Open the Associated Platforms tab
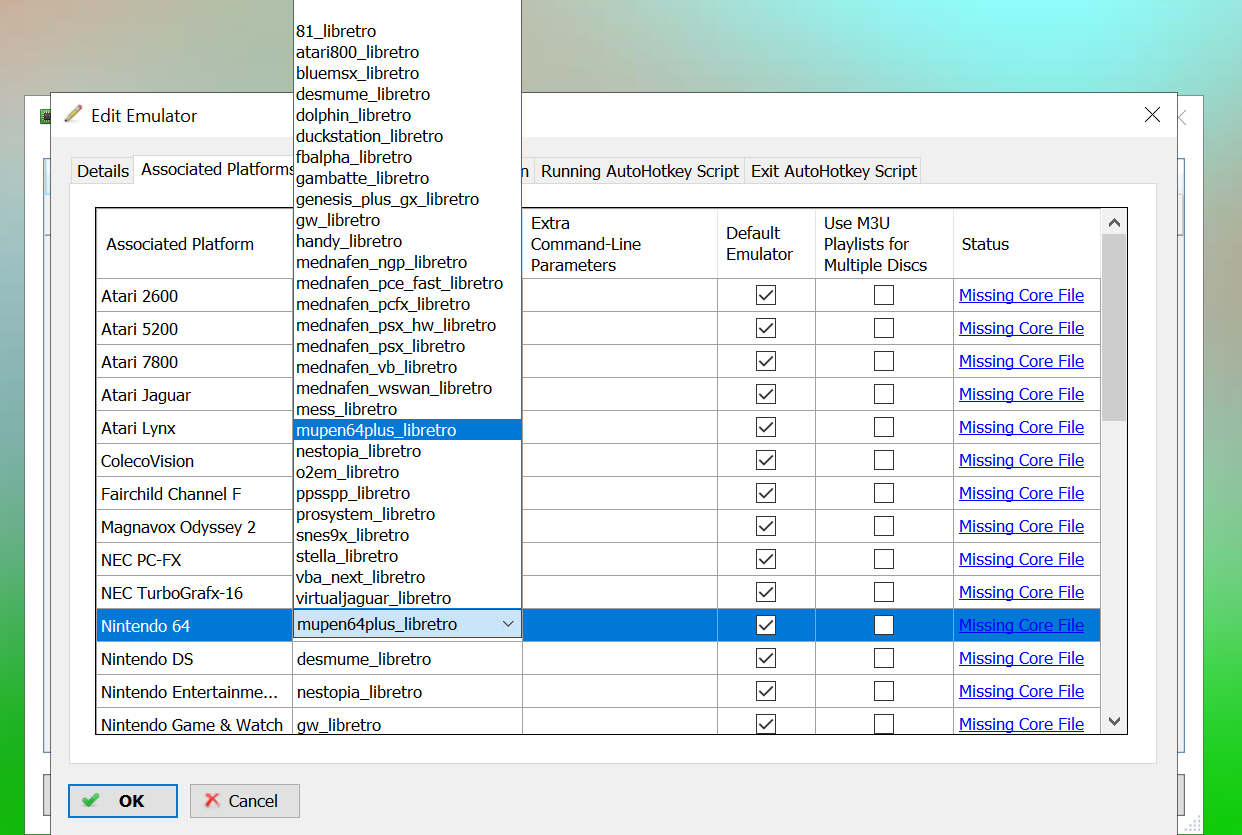Image resolution: width=1242 pixels, height=835 pixels. 215,169
